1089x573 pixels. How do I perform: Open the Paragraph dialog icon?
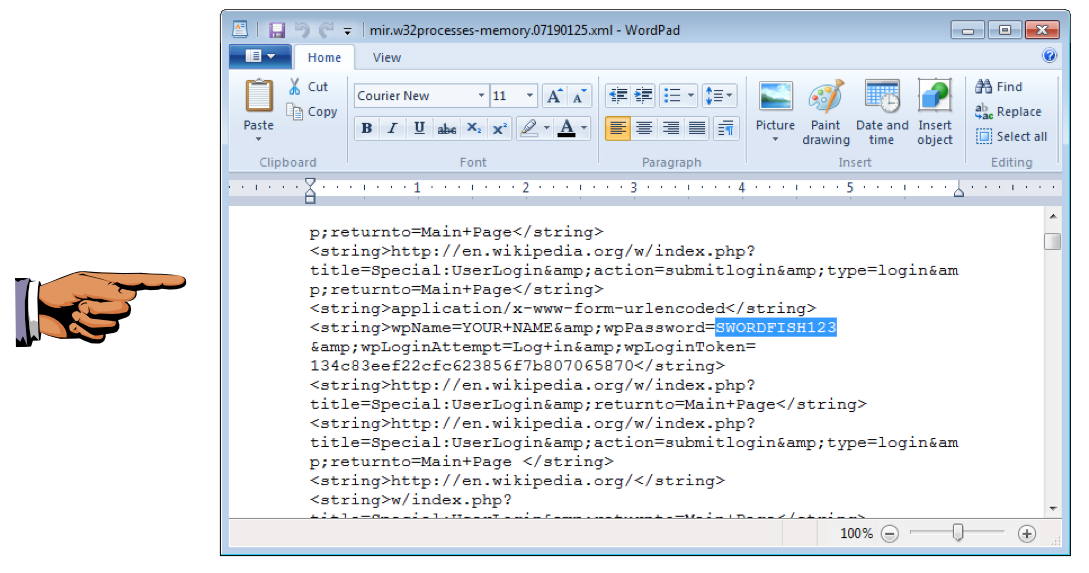(x=725, y=128)
